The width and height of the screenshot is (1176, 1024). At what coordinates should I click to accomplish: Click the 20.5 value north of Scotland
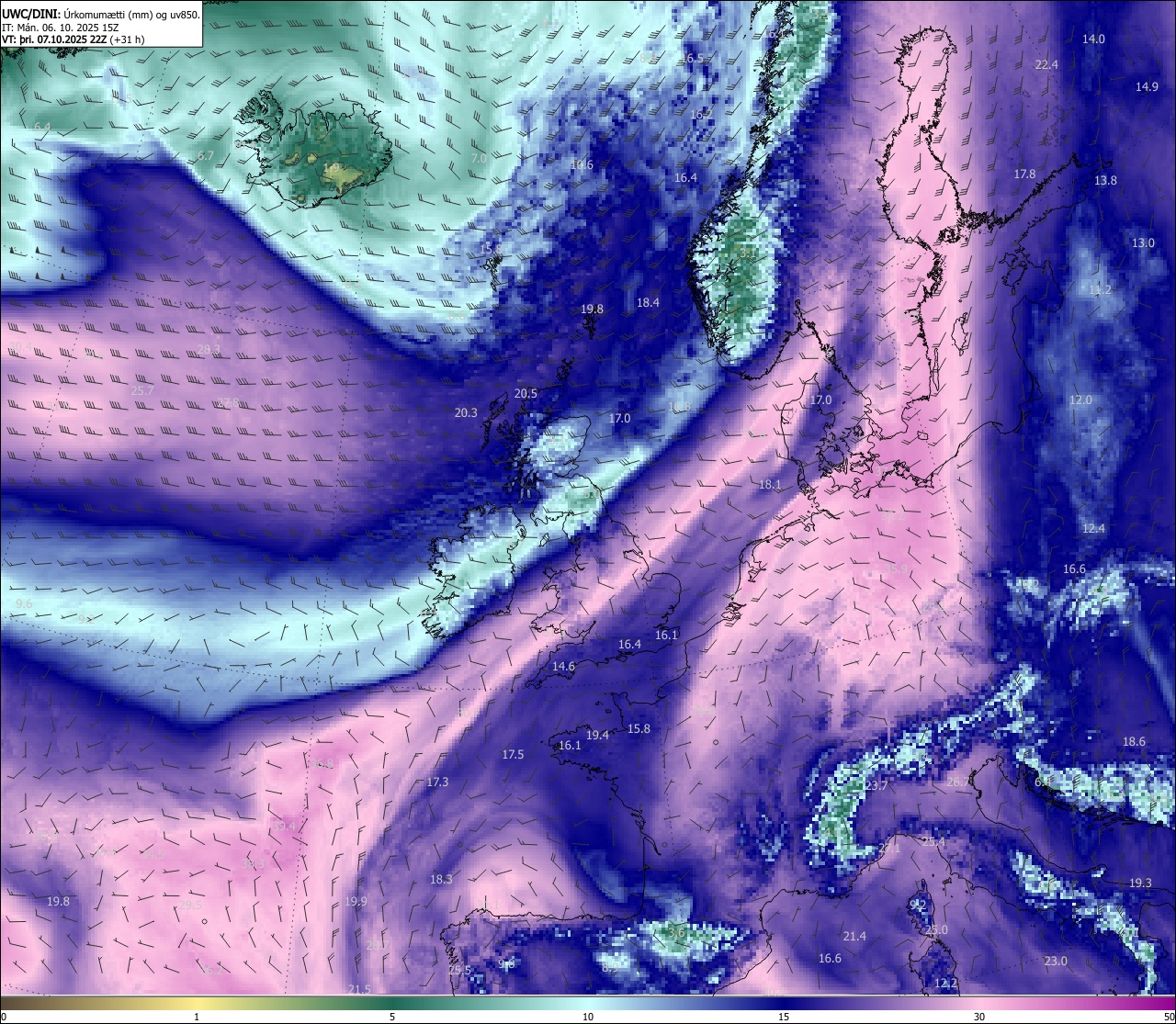tap(526, 393)
